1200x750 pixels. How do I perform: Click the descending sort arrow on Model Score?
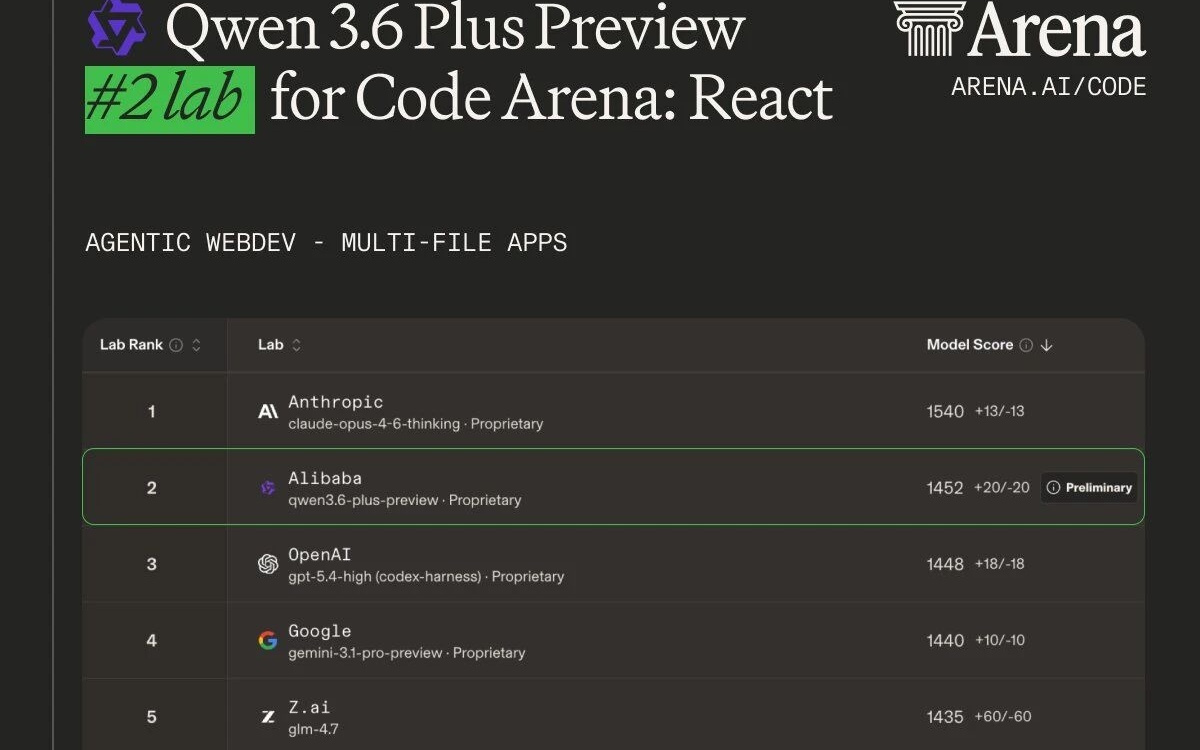tap(1046, 345)
